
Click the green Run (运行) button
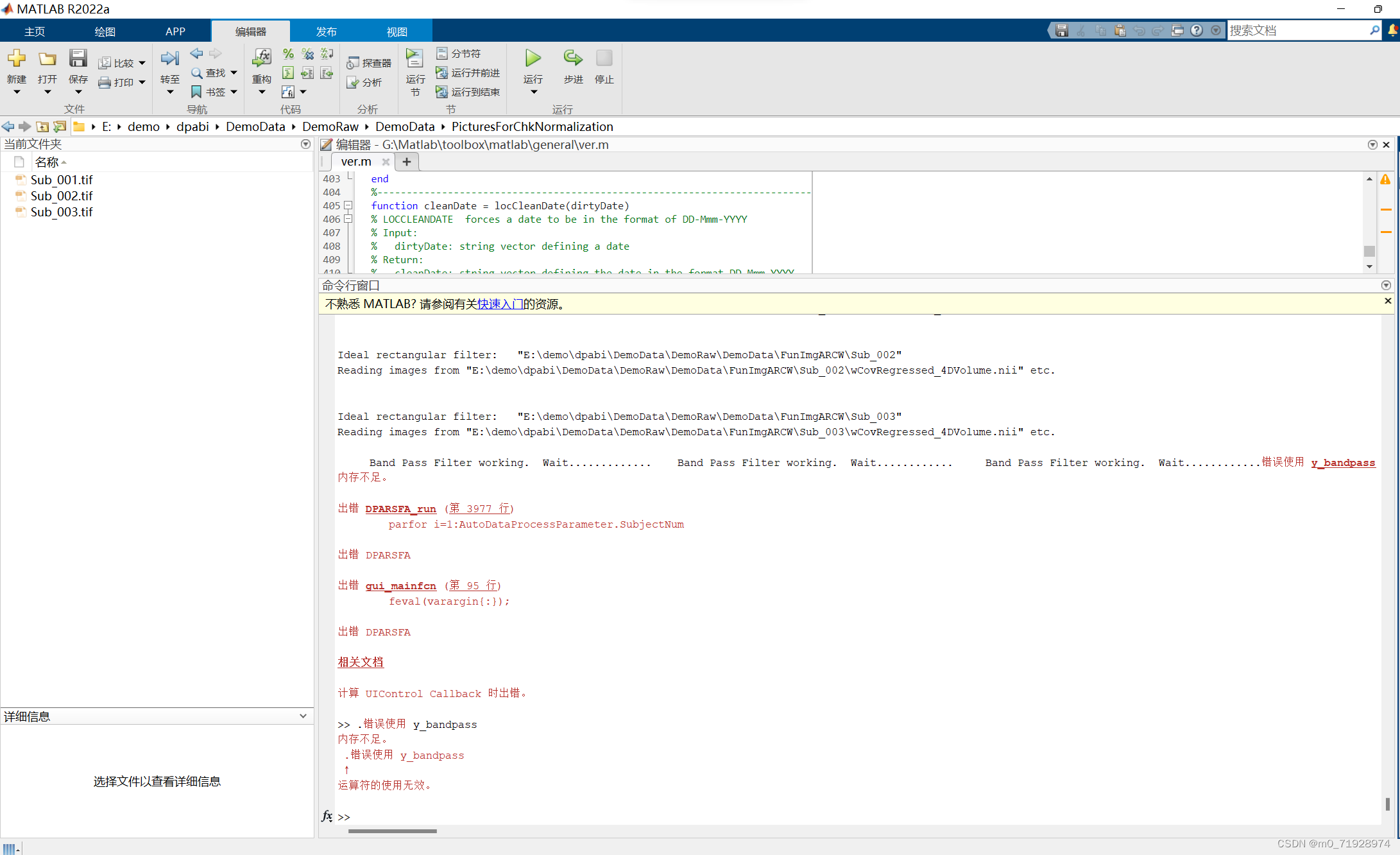(x=533, y=59)
